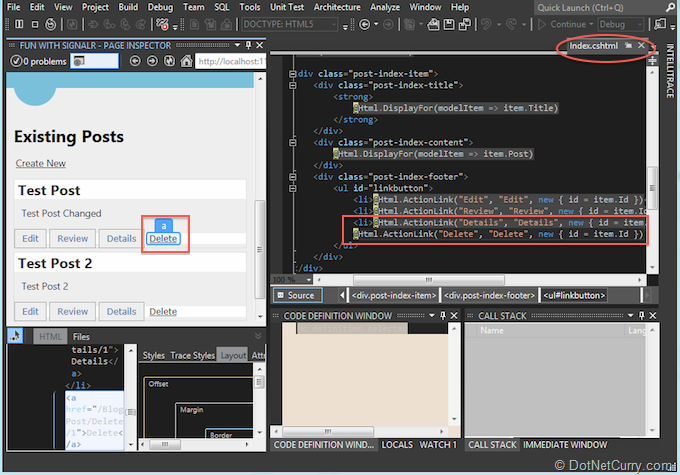680x475 pixels.
Task: Click the Save floppy disk icon
Action: (x=449, y=25)
